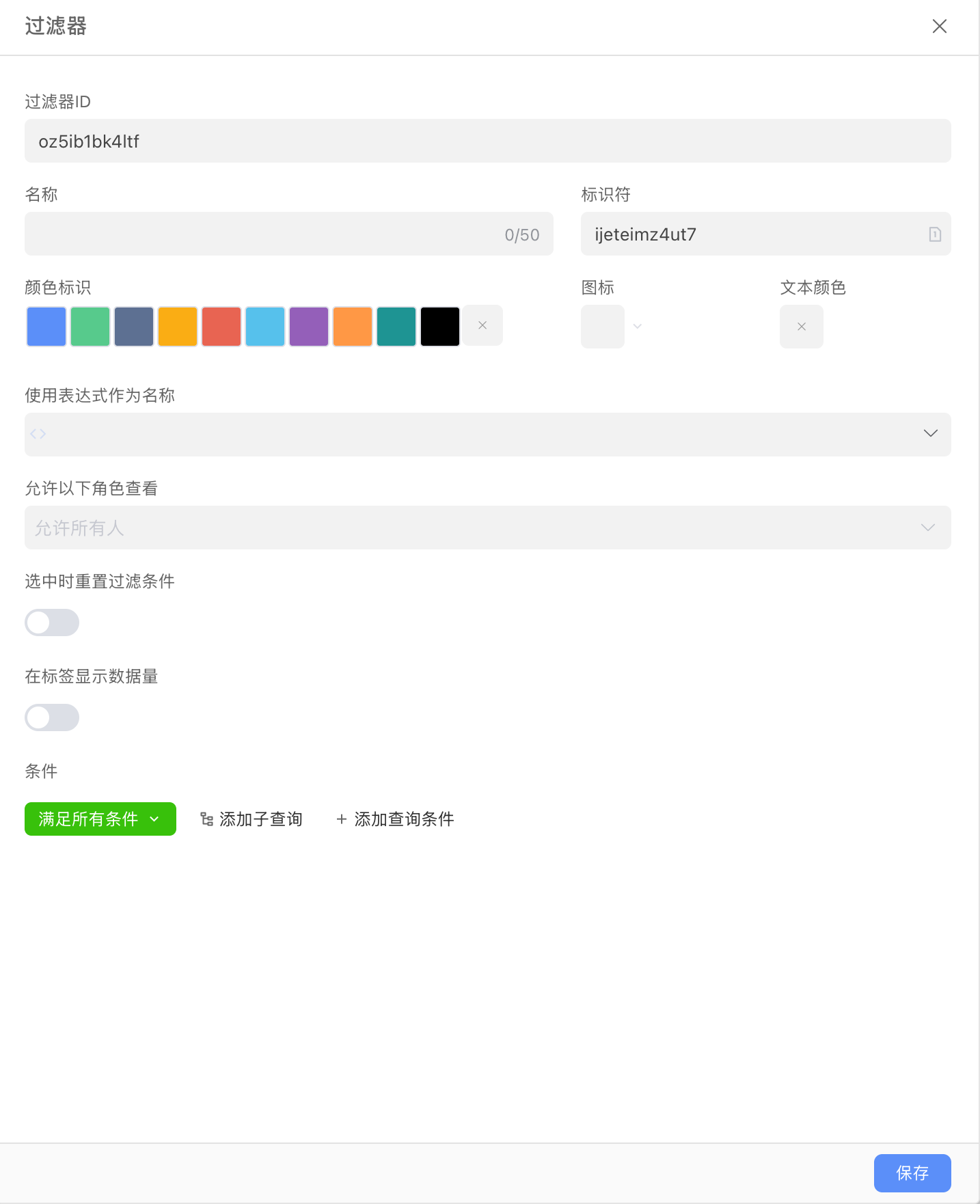Click the 保存 button
Image resolution: width=980 pixels, height=1204 pixels.
tap(912, 1173)
